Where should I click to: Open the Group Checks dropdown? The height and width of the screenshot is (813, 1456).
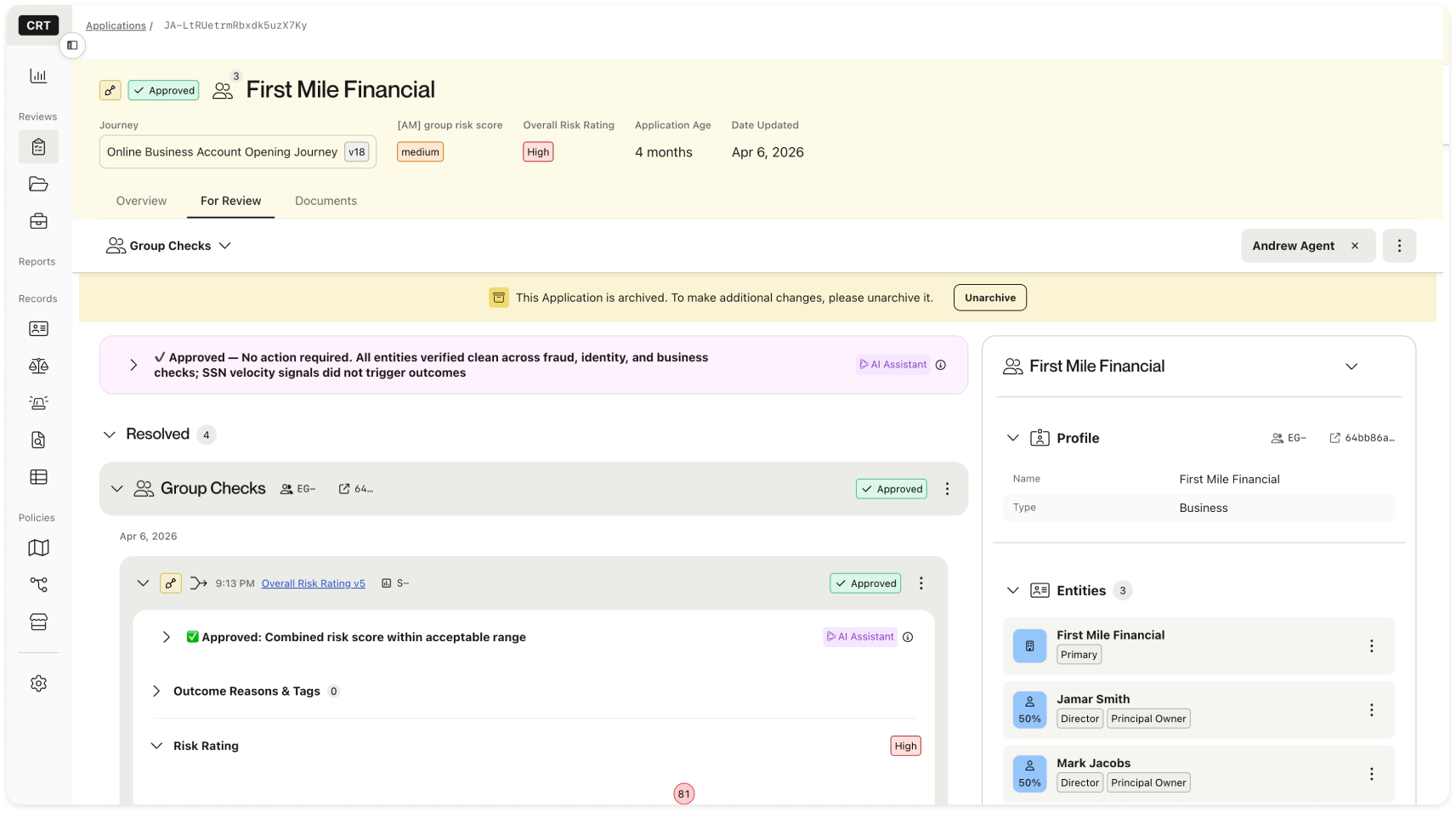[x=168, y=246]
